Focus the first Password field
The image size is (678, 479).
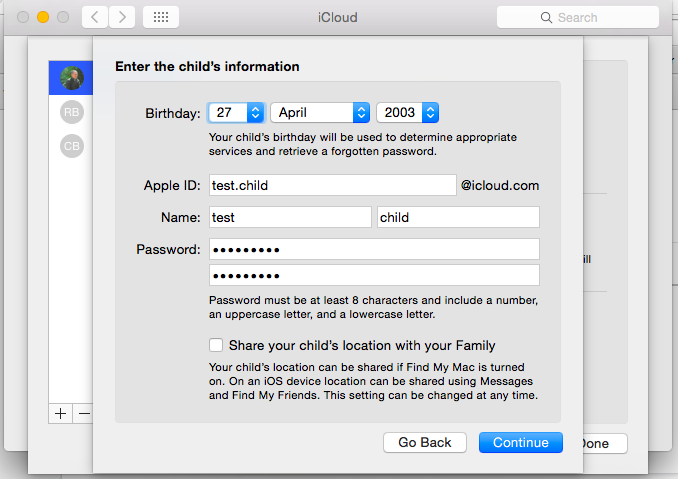[x=374, y=249]
